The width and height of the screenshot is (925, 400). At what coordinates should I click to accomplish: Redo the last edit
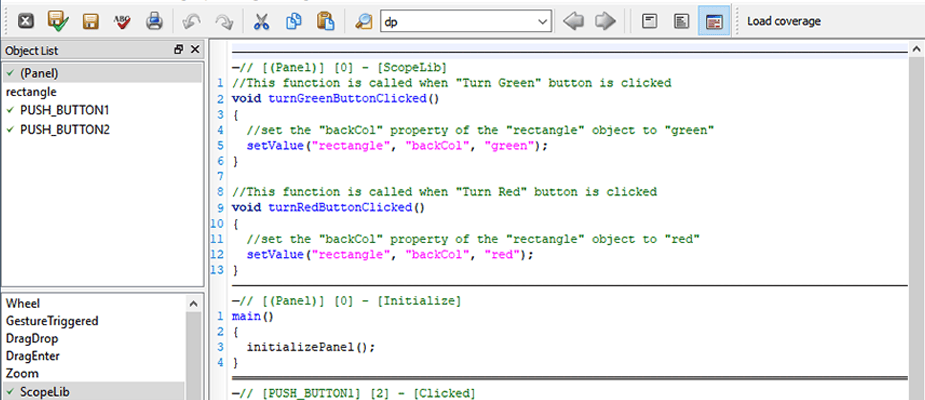pyautogui.click(x=224, y=22)
